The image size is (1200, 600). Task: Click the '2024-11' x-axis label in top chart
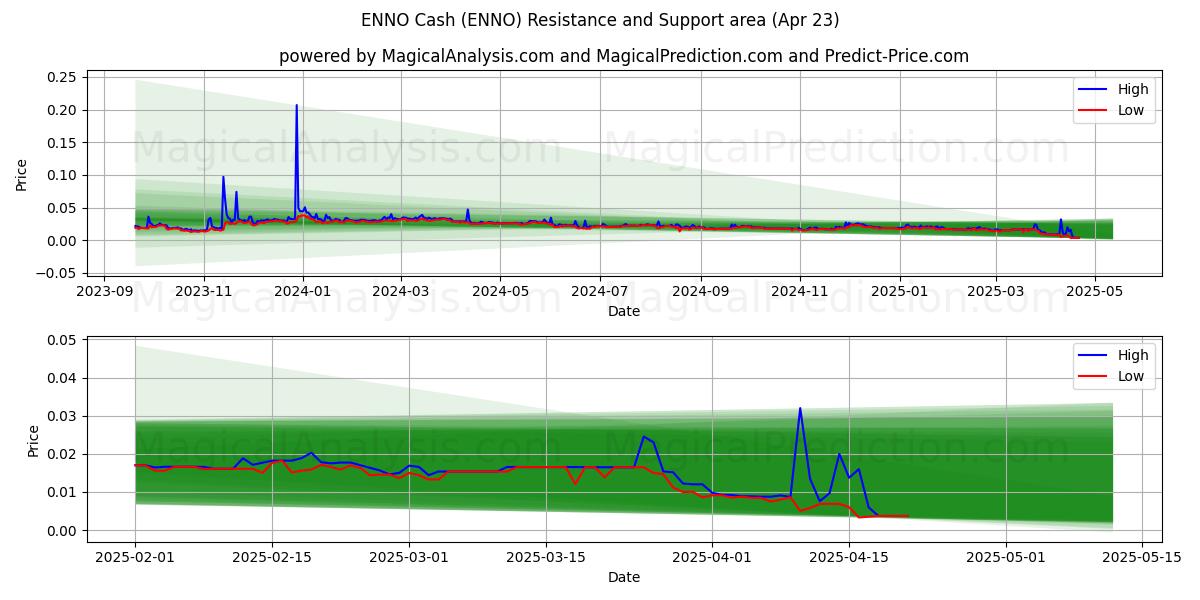(800, 291)
